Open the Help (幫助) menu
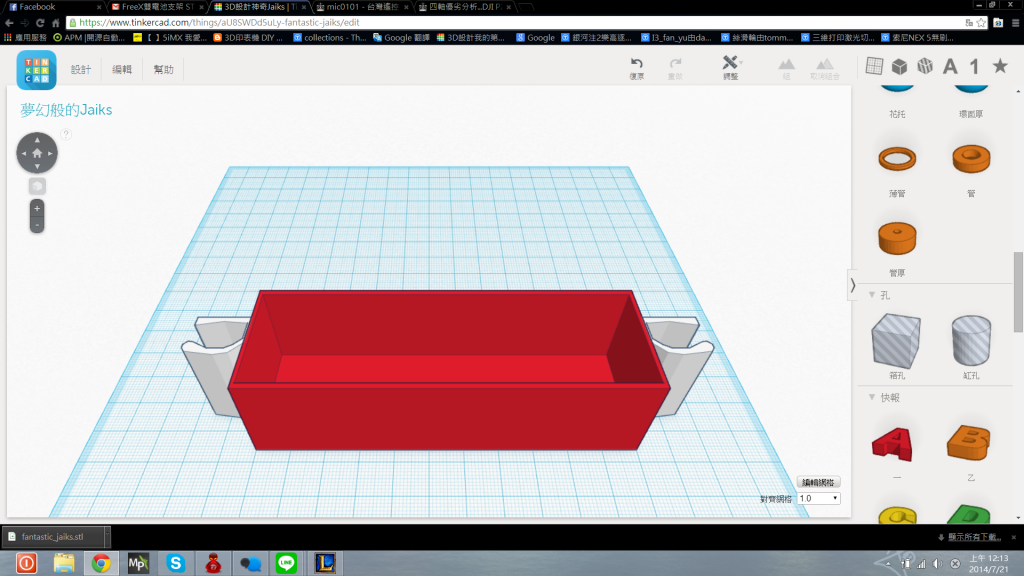1024x576 pixels. (163, 69)
